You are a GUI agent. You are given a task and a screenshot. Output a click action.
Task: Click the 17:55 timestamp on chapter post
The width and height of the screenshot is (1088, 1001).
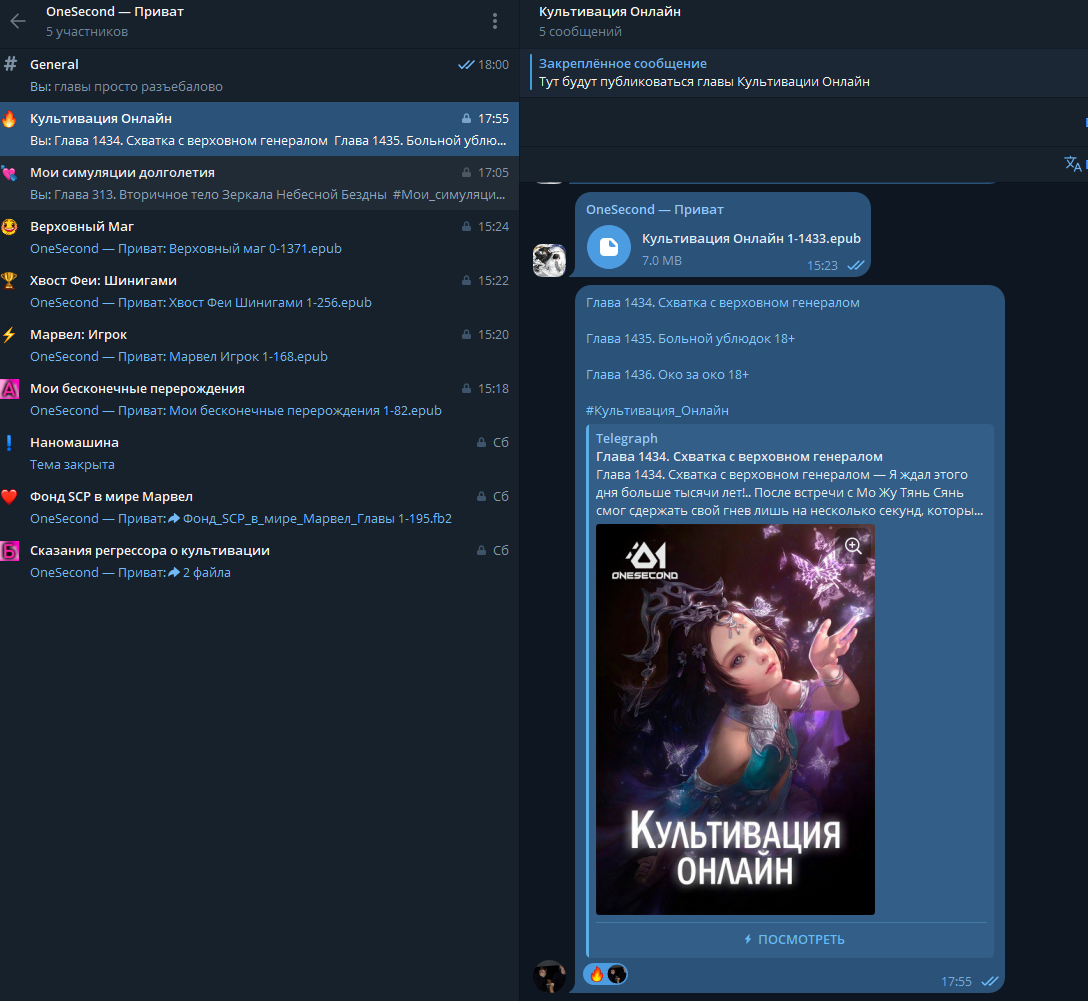pyautogui.click(x=956, y=982)
